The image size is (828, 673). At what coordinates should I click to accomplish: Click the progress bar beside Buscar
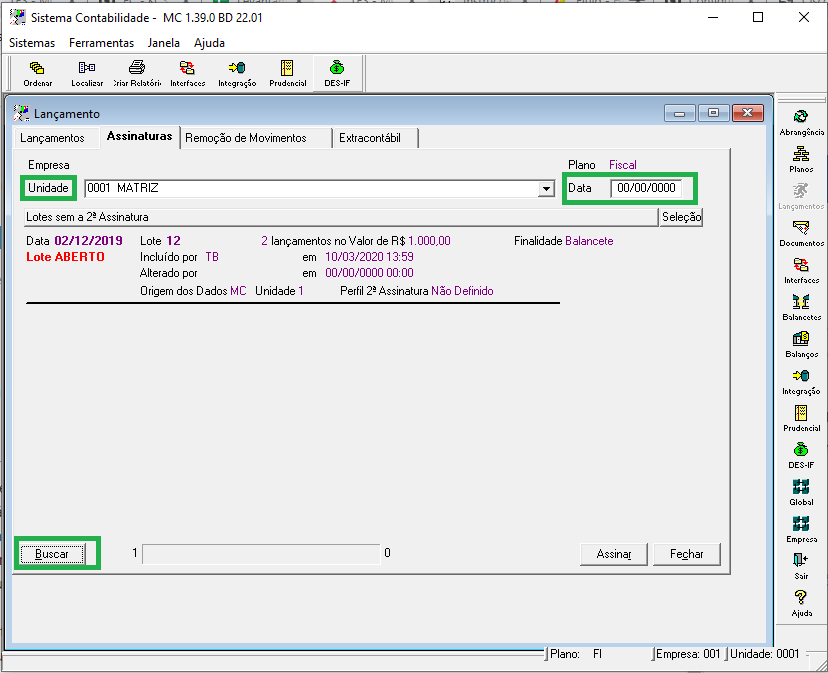[x=261, y=554]
